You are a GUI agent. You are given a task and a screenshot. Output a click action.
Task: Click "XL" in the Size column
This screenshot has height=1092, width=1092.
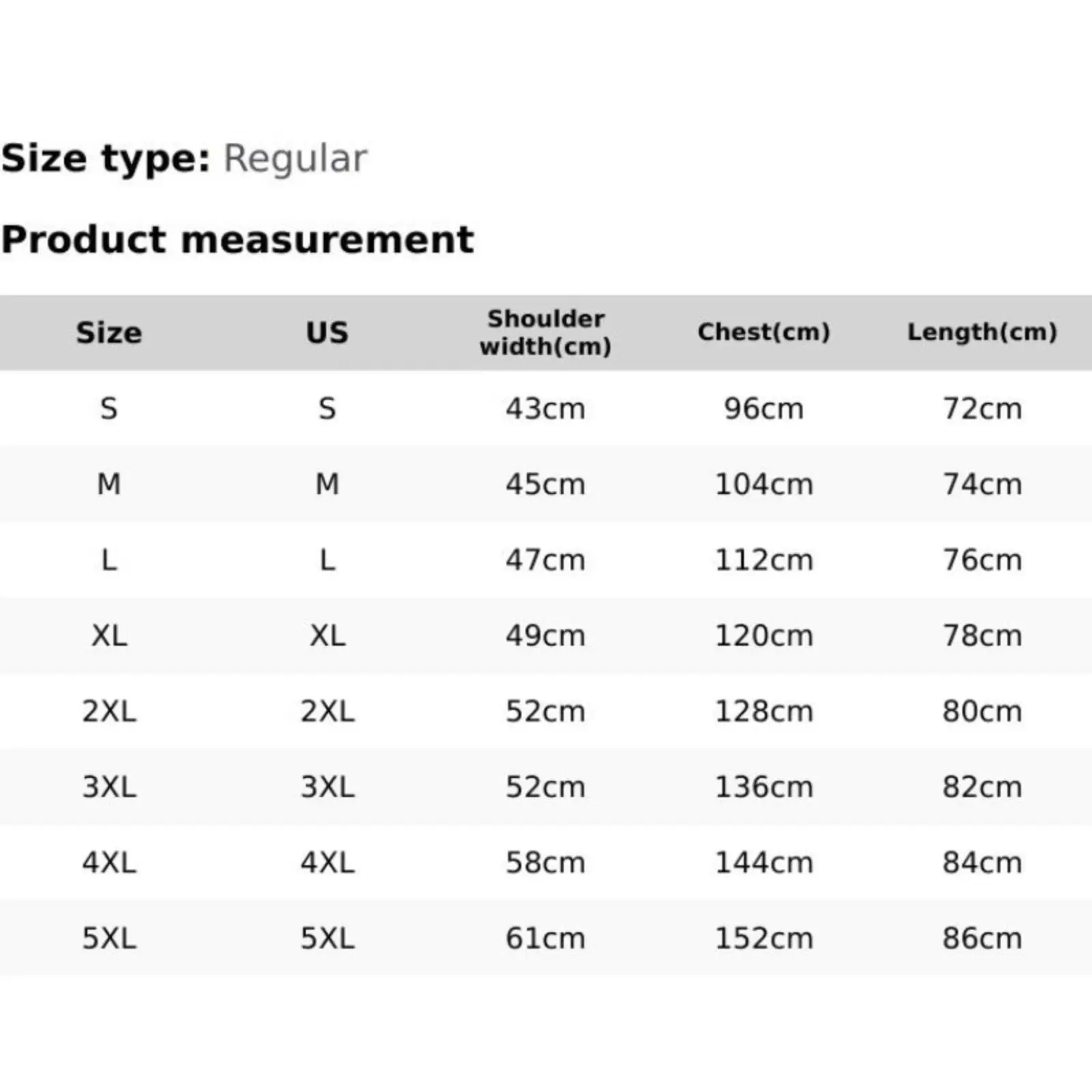click(109, 636)
